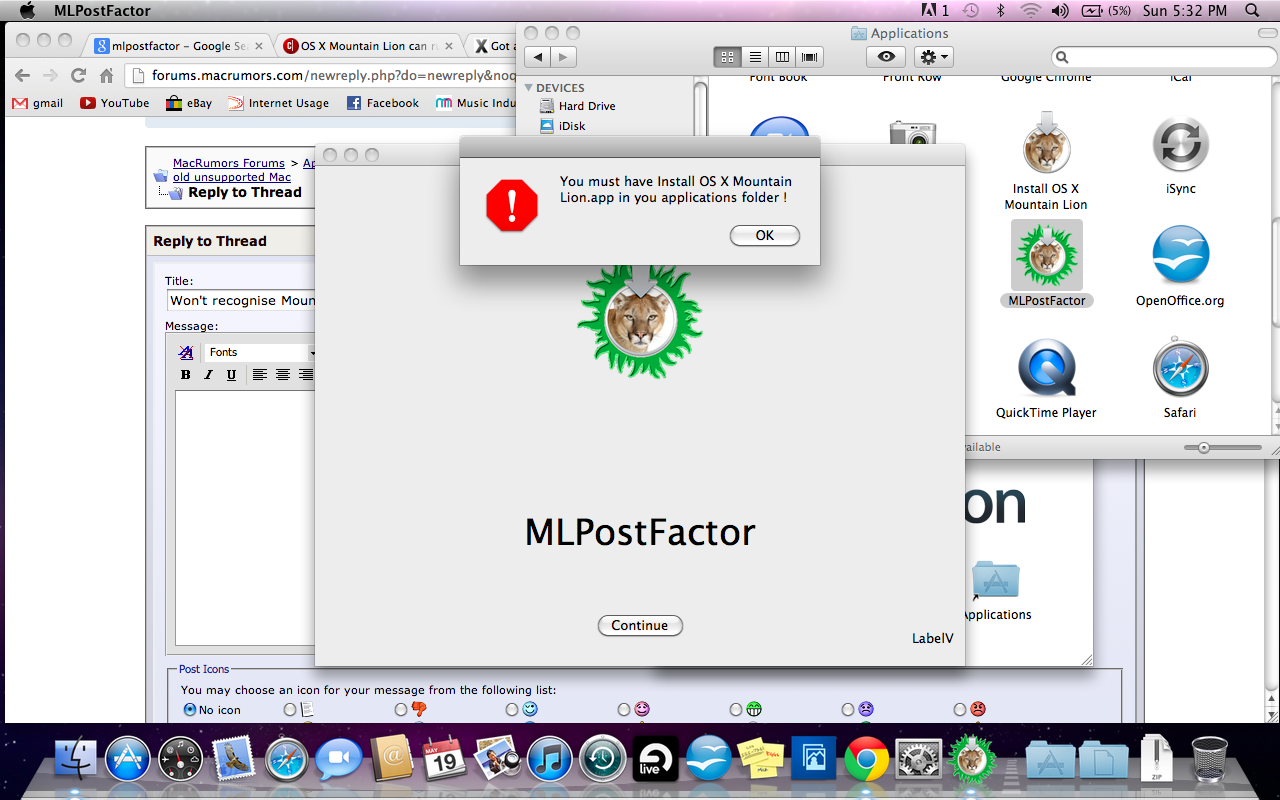Open the eBay bookmark
This screenshot has width=1280, height=800.
[190, 103]
